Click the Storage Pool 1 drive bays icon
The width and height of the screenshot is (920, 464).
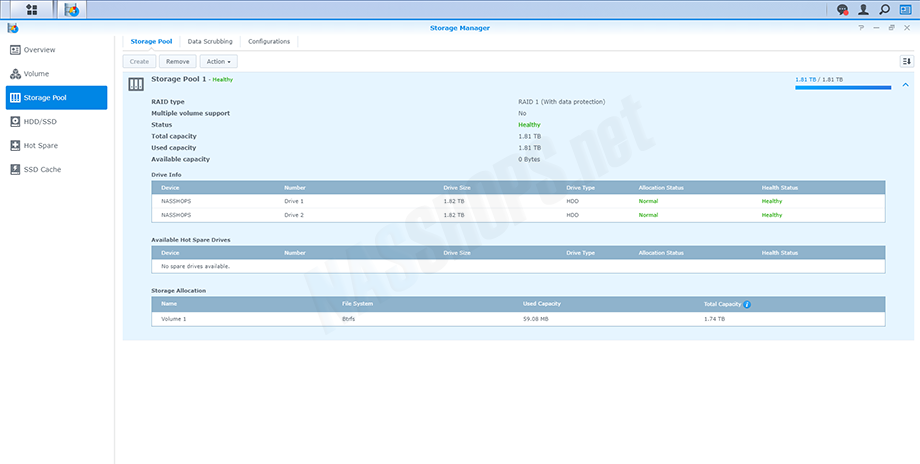[136, 84]
